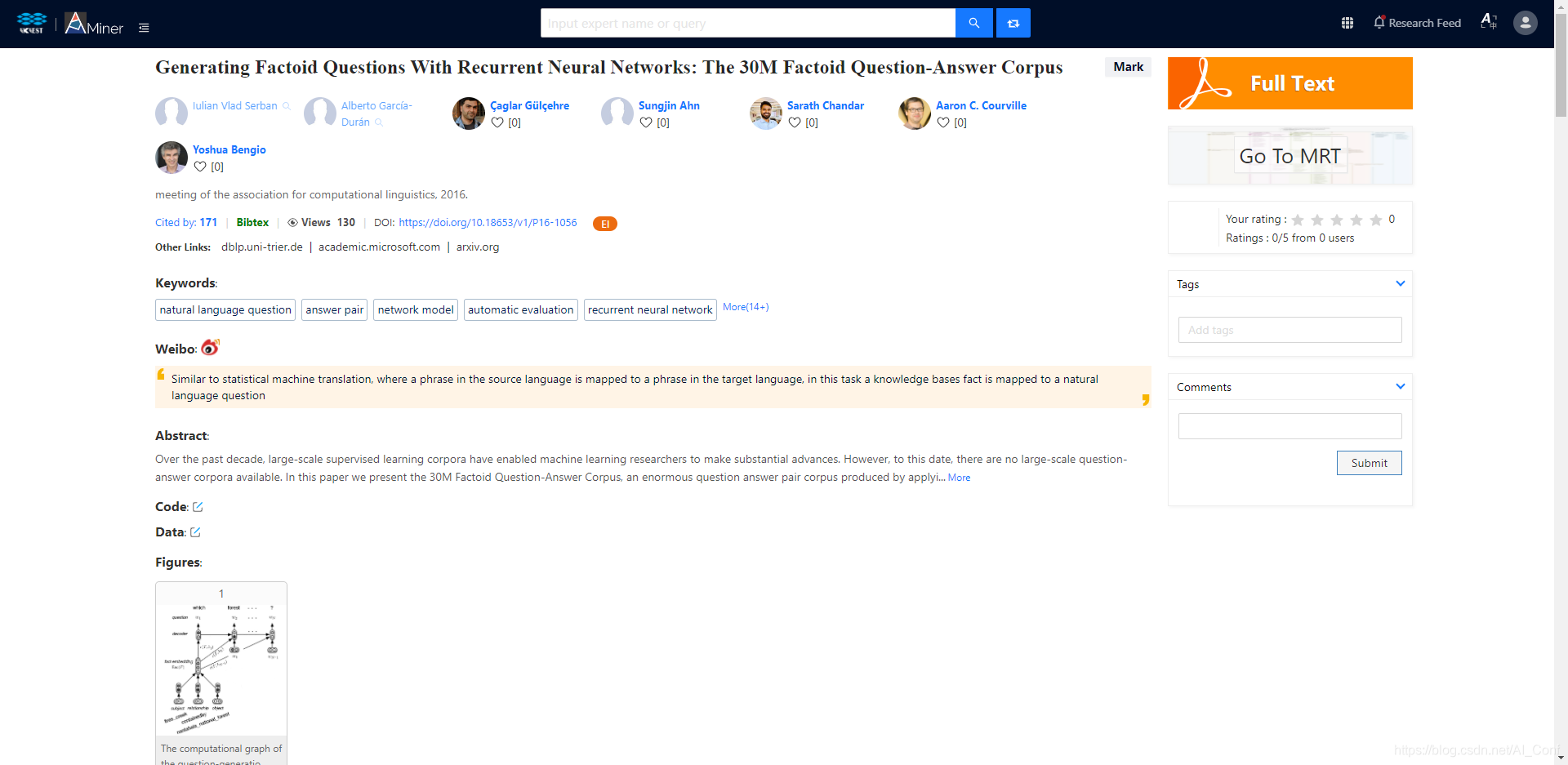Open the academic.microsoft.com link

379,247
